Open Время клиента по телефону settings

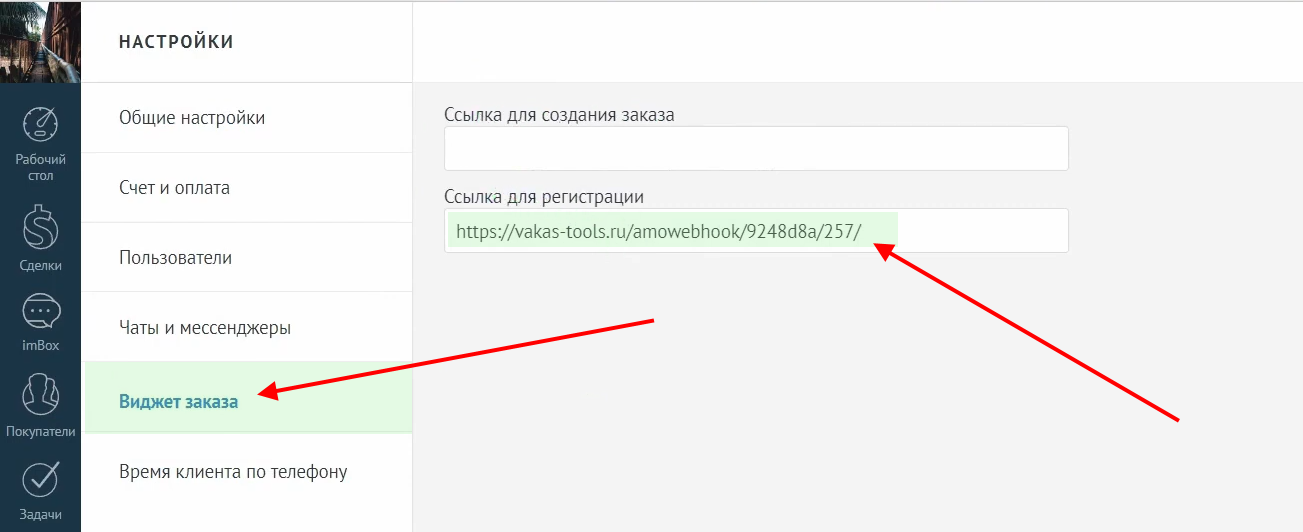coord(233,472)
